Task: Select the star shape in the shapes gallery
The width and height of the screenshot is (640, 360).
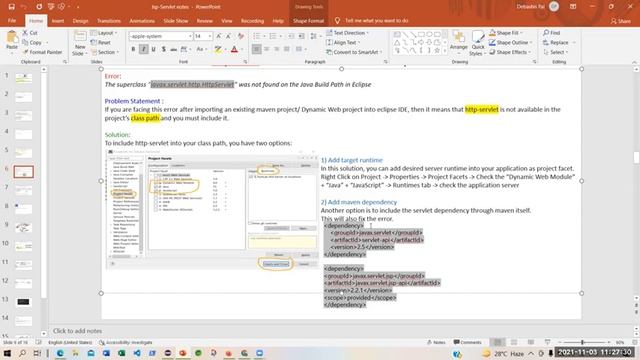Action: tap(437, 50)
